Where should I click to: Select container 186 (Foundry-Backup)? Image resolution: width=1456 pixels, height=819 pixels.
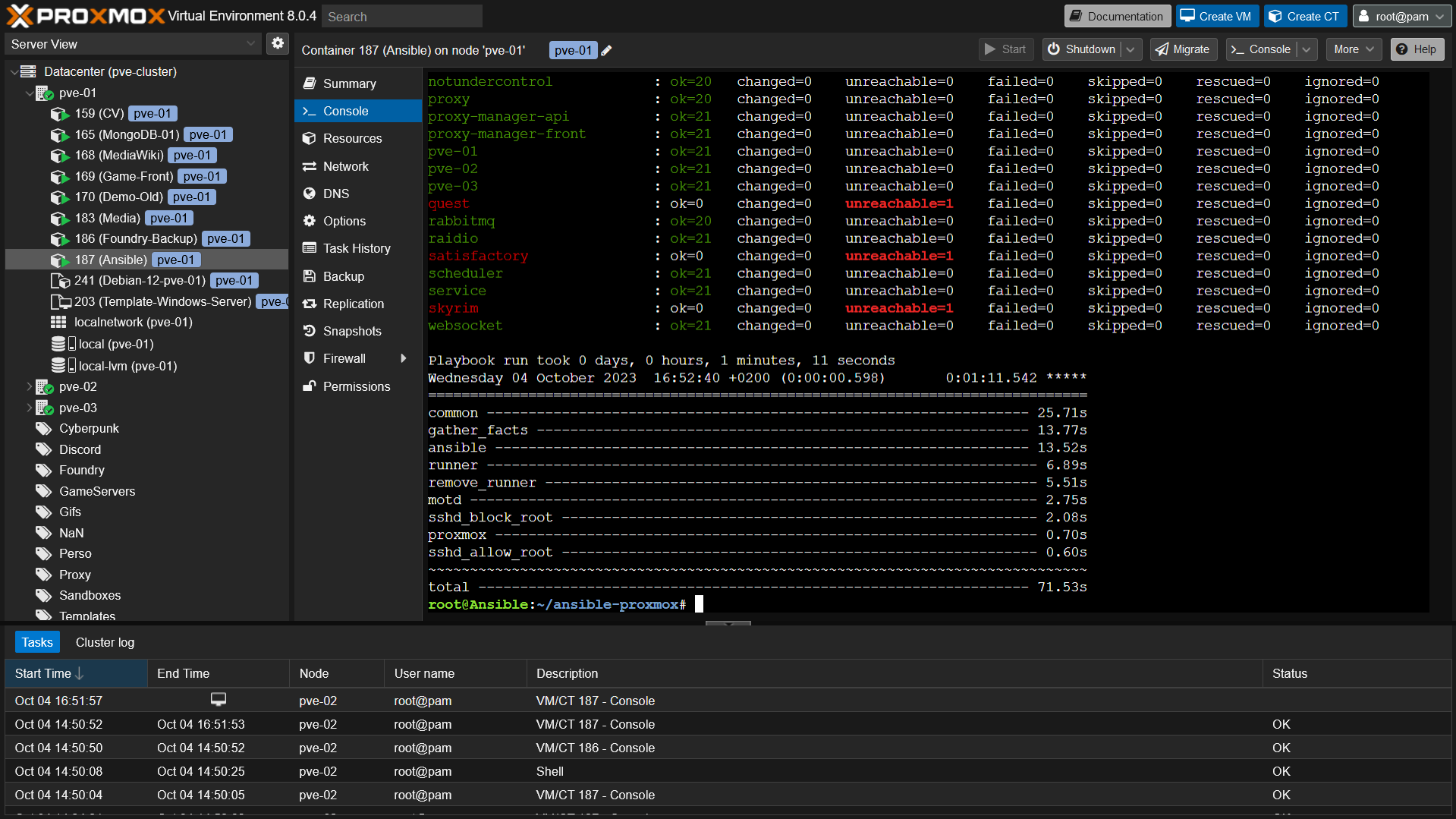click(x=136, y=238)
